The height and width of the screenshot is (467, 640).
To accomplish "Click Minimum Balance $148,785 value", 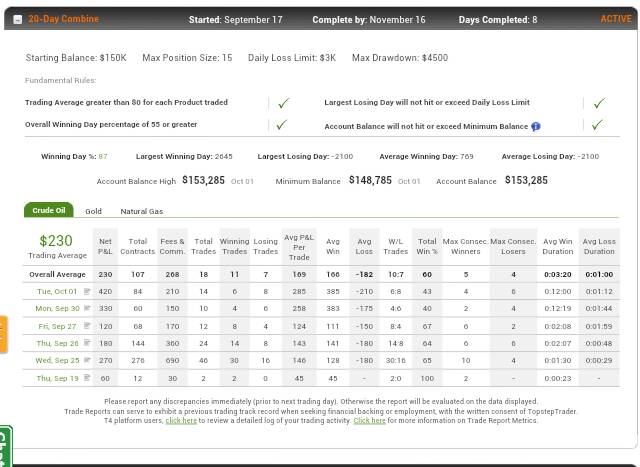I will [x=370, y=180].
